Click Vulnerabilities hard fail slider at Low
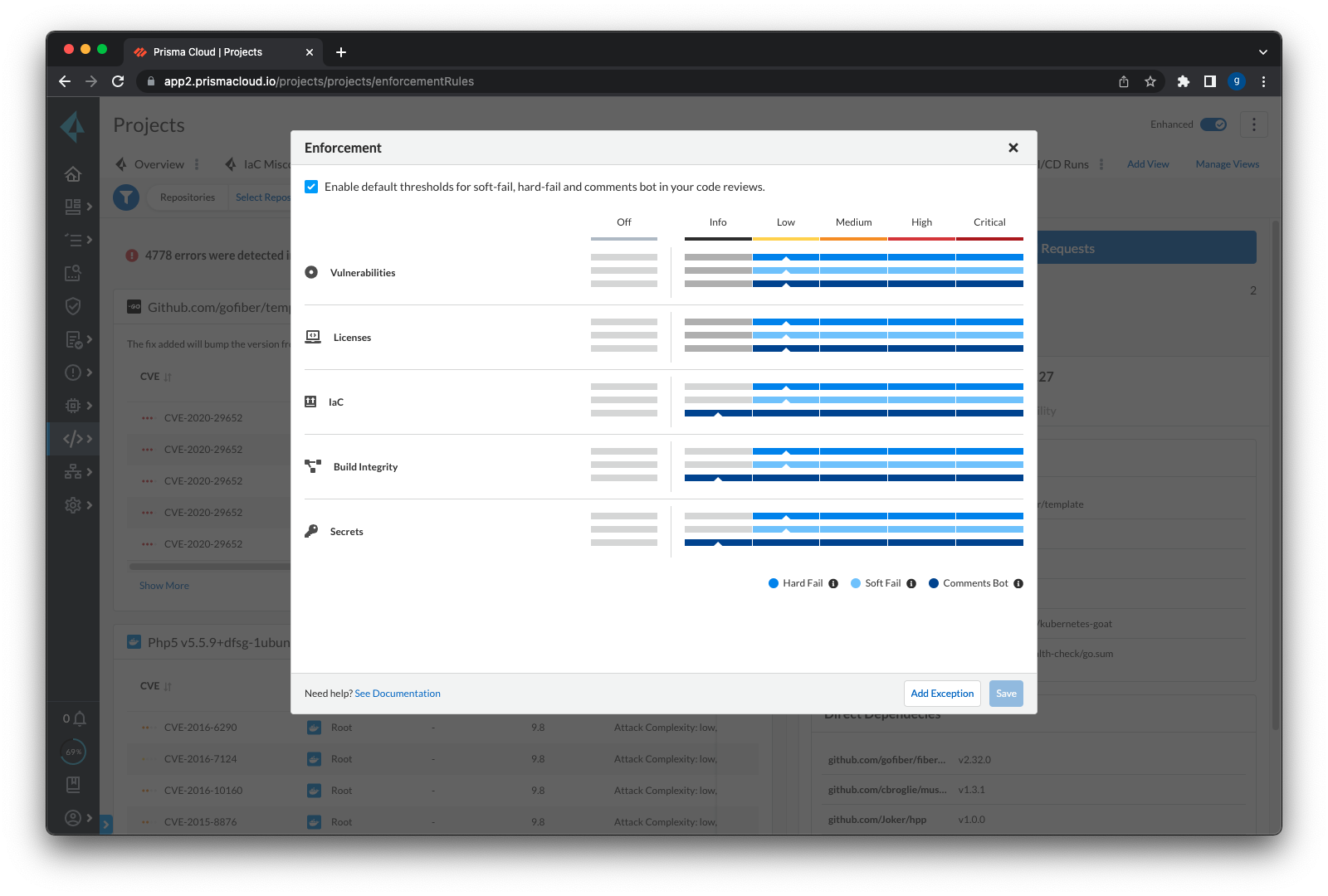 pyautogui.click(x=786, y=257)
